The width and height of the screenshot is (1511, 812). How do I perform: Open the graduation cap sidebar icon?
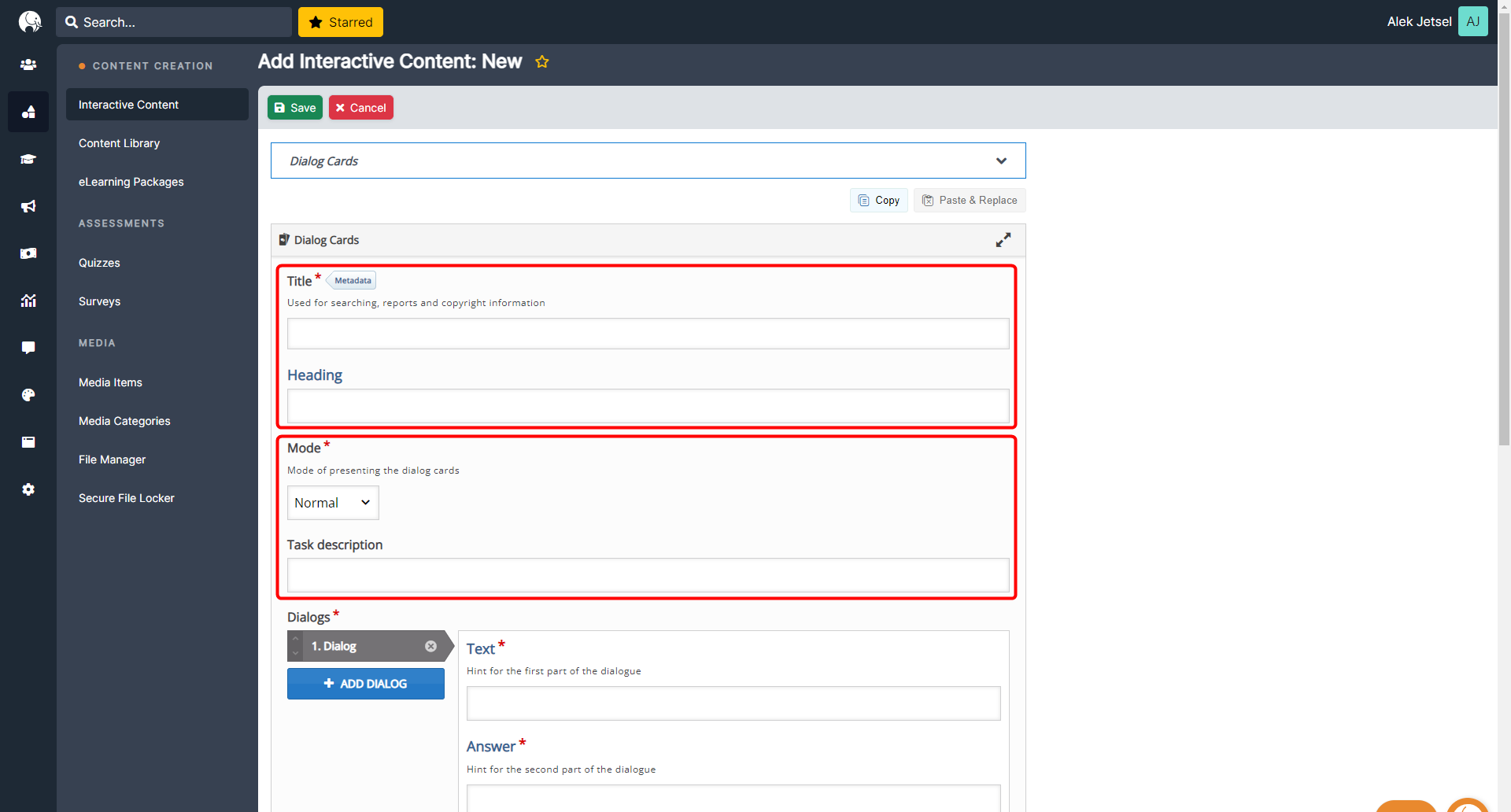[x=28, y=159]
